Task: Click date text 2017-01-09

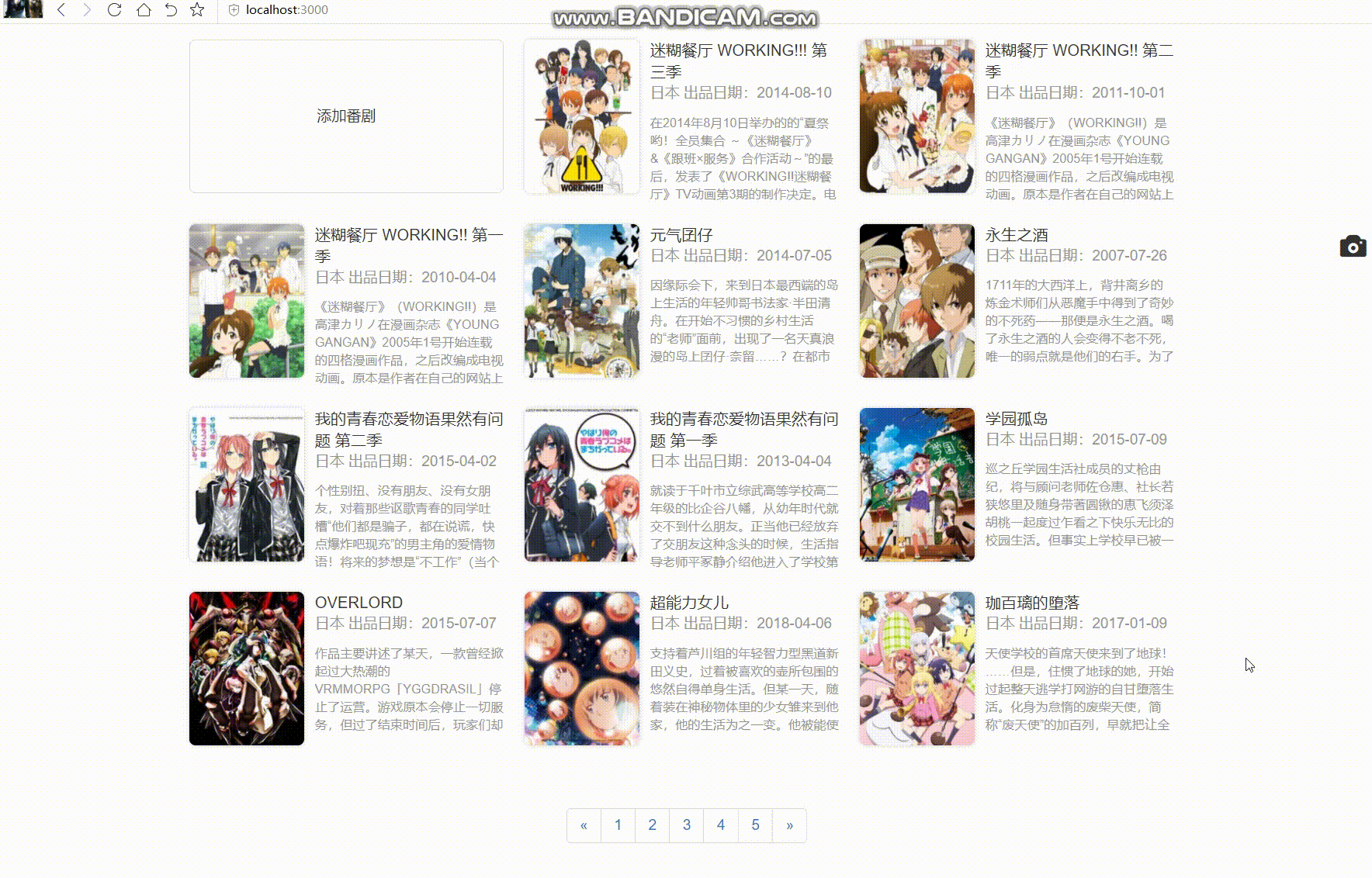Action: [x=1129, y=624]
